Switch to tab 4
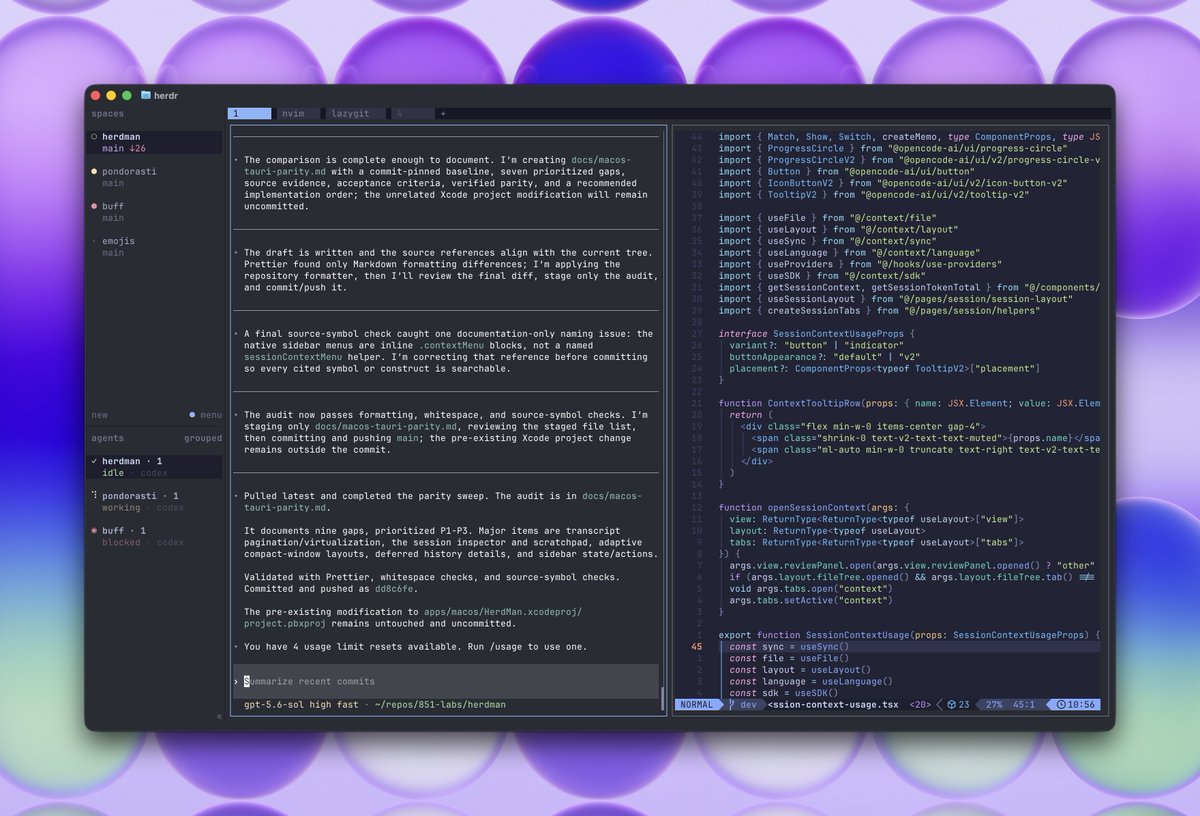Viewport: 1200px width, 816px height. pos(412,114)
